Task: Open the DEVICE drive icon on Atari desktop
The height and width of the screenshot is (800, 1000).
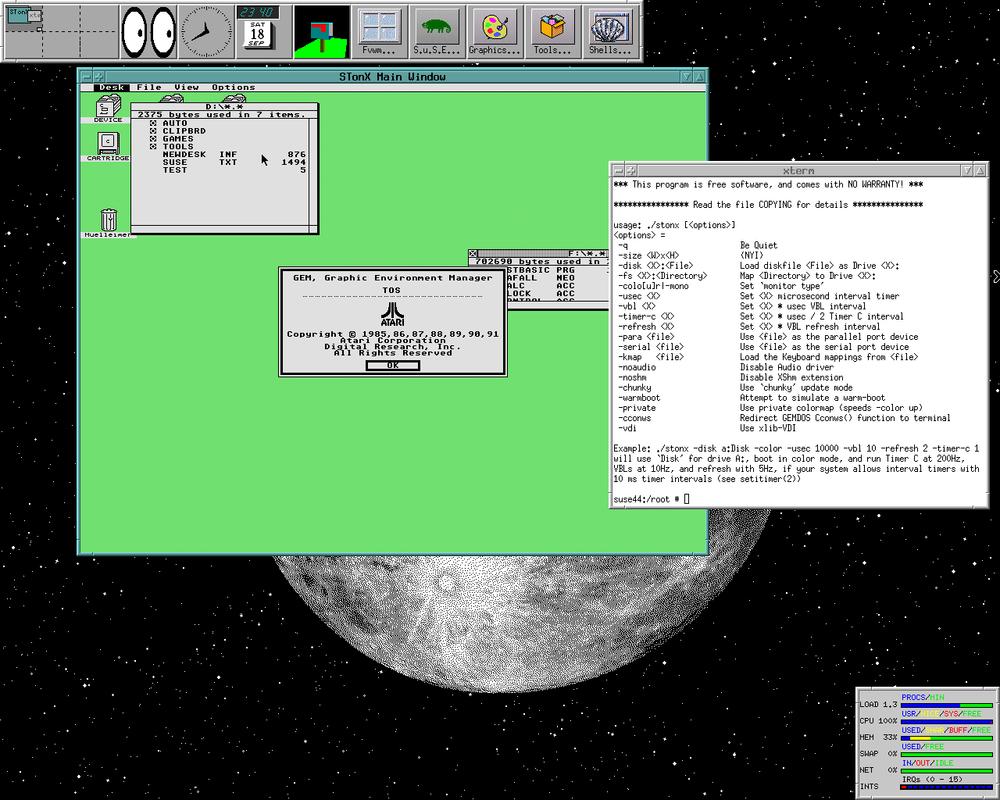Action: tap(108, 108)
